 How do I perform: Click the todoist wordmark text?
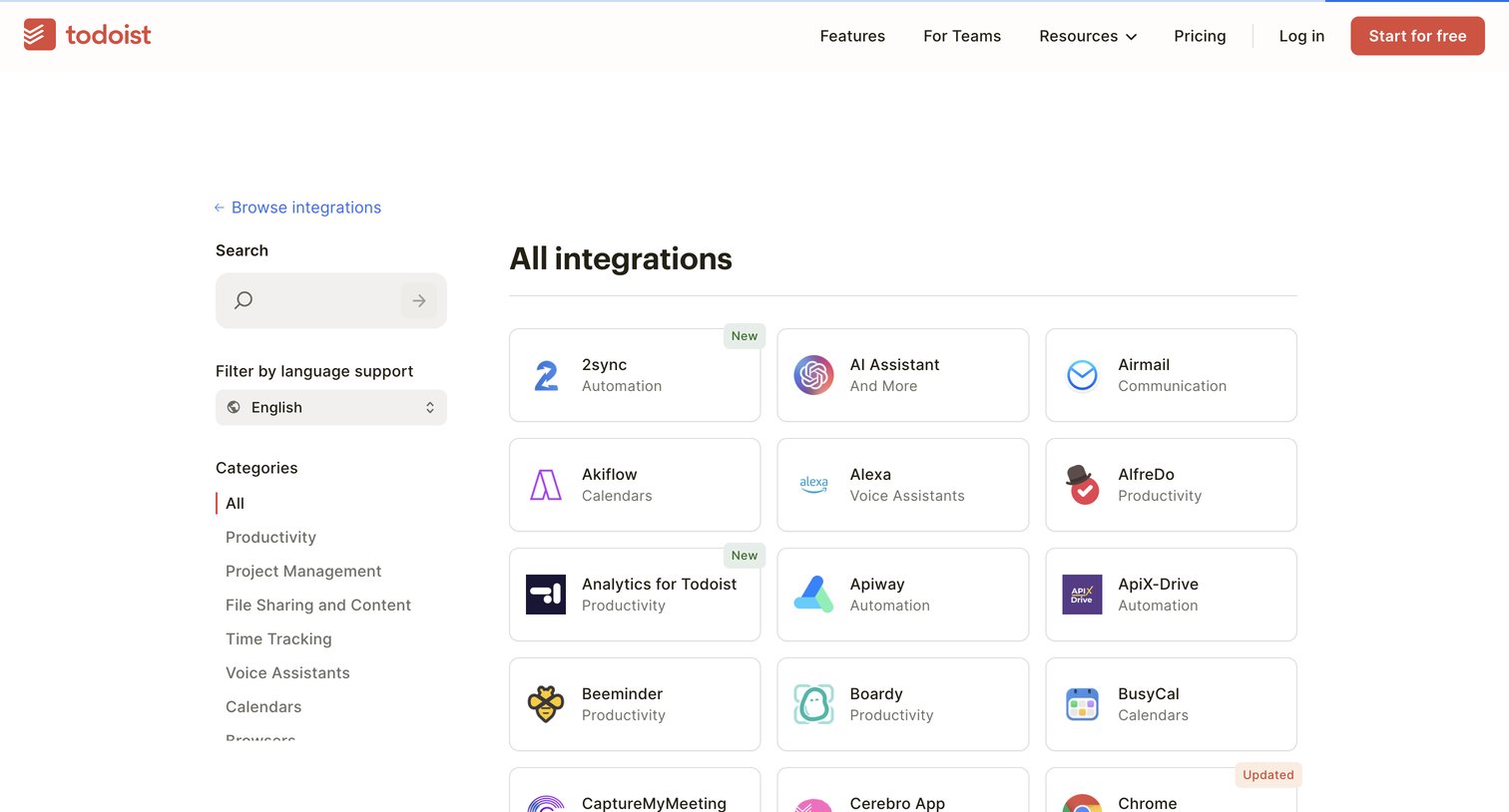(109, 35)
